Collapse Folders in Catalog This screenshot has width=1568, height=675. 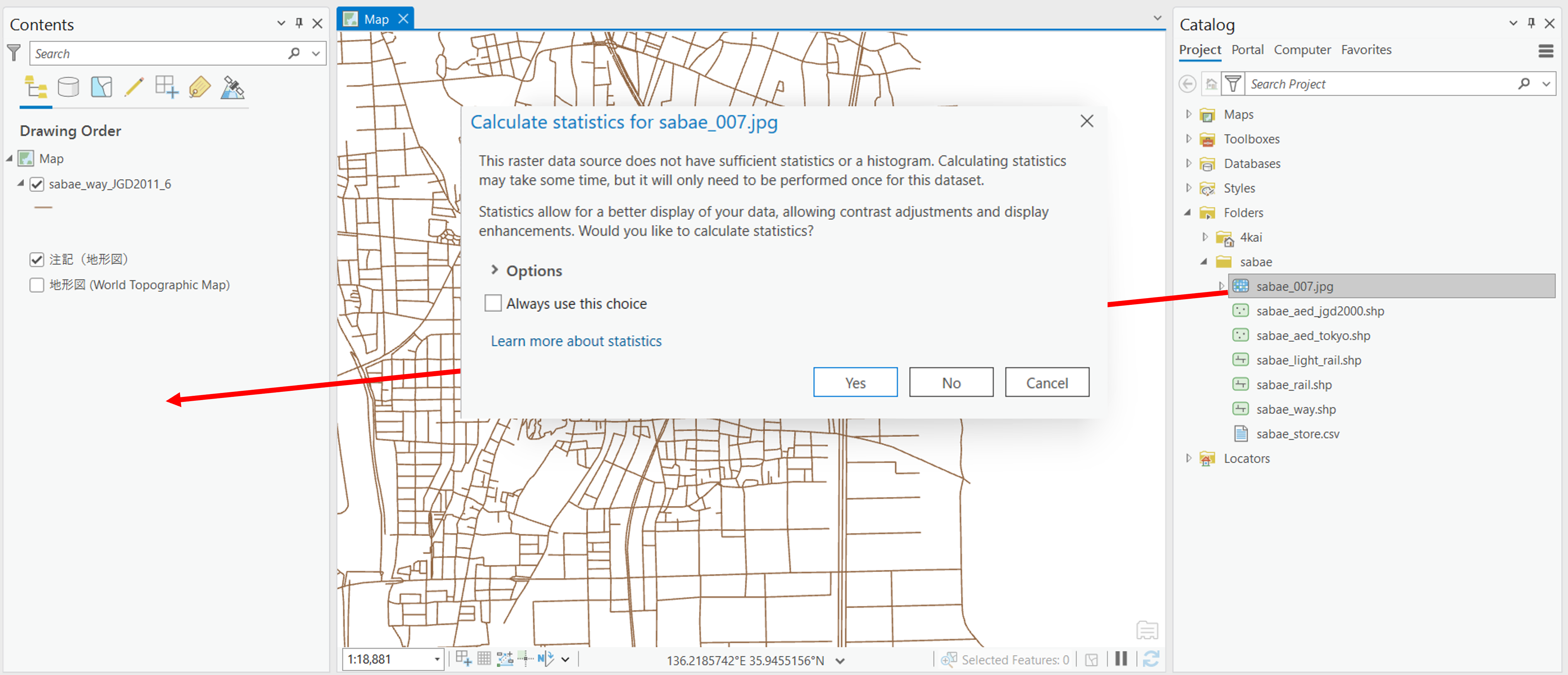pyautogui.click(x=1187, y=212)
